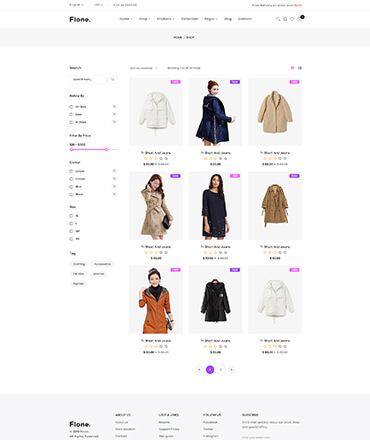This screenshot has height=440, width=370.
Task: Open Support Policy footer link
Action: [169, 429]
